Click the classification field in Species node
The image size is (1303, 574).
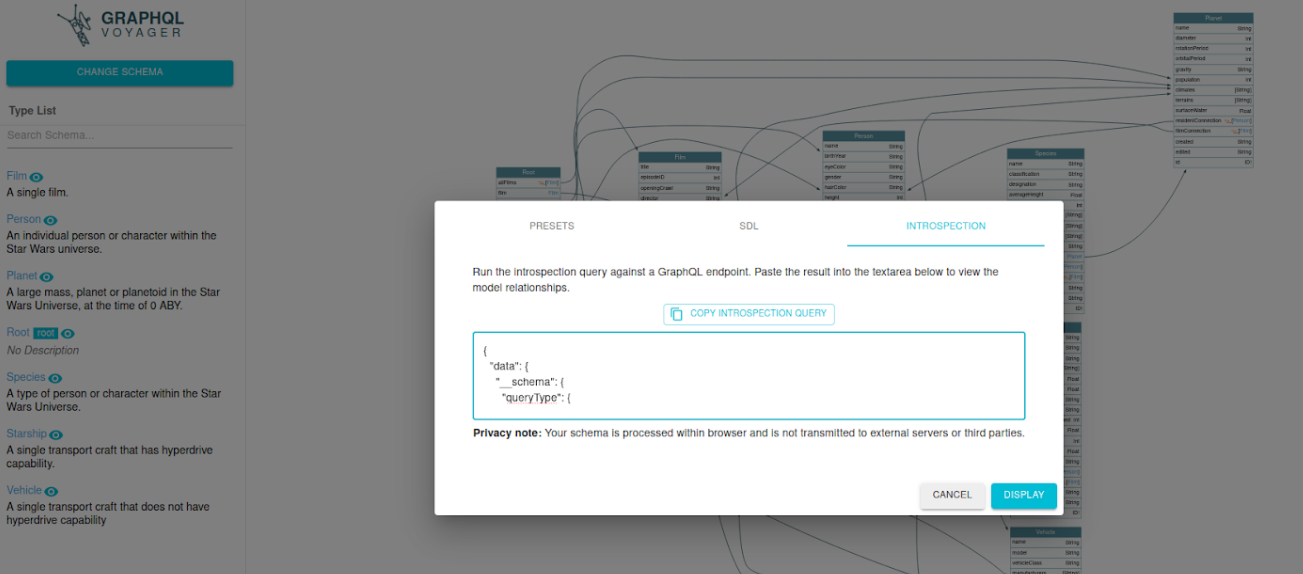1046,174
